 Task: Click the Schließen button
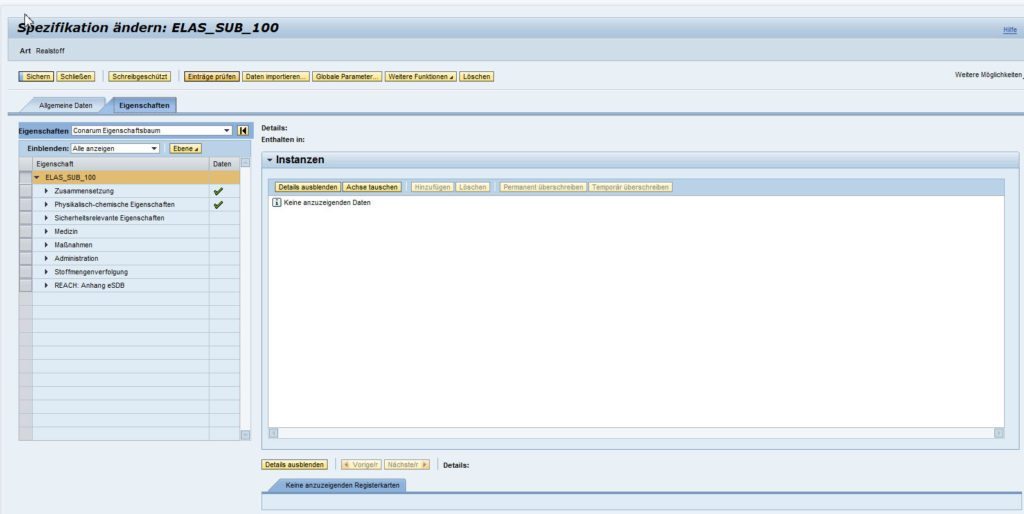76,77
